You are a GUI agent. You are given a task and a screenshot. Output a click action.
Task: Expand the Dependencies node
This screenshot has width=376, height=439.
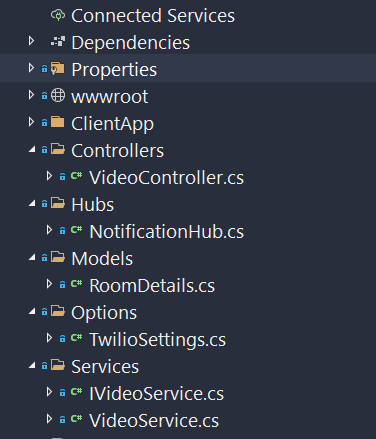point(31,41)
